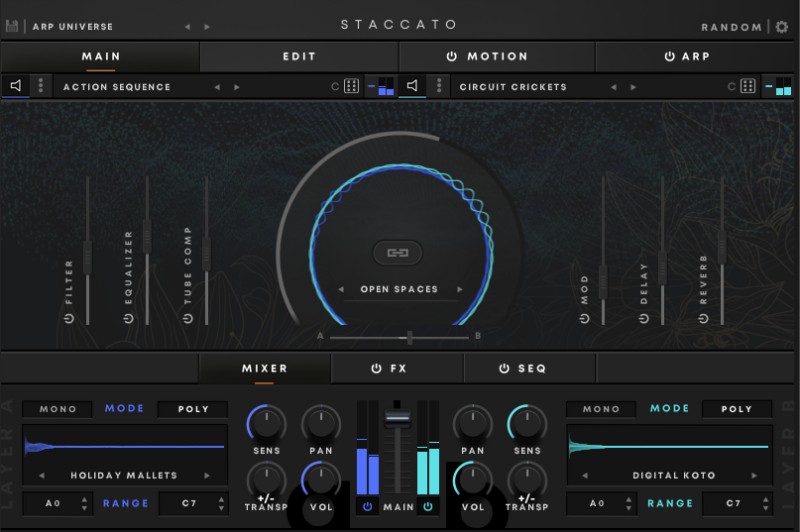Mute layer B using the speaker icon
The image size is (800, 532).
(x=413, y=86)
